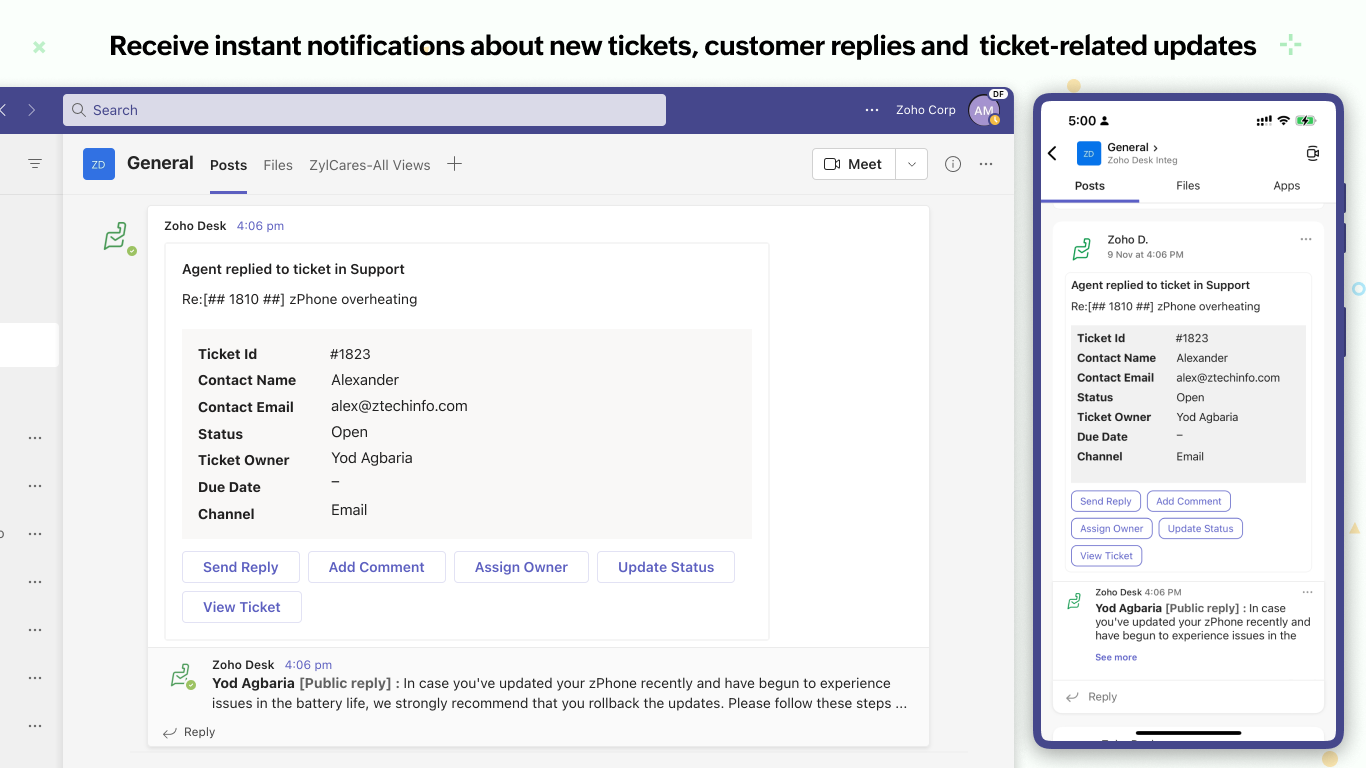Tap Send Reply on the mobile ticket card
The width and height of the screenshot is (1366, 768).
click(x=1106, y=501)
